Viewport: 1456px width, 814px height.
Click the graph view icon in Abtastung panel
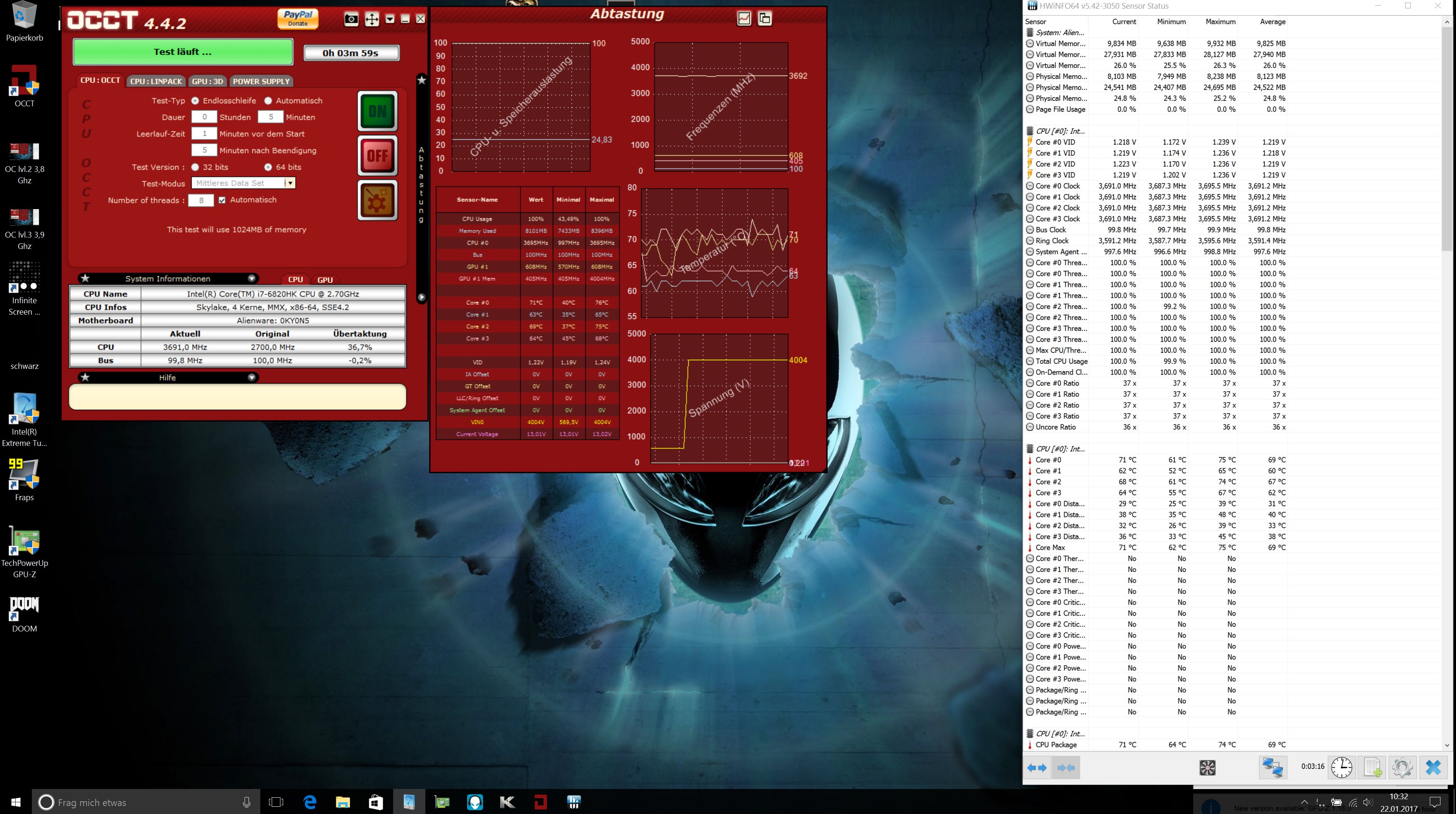pos(745,19)
